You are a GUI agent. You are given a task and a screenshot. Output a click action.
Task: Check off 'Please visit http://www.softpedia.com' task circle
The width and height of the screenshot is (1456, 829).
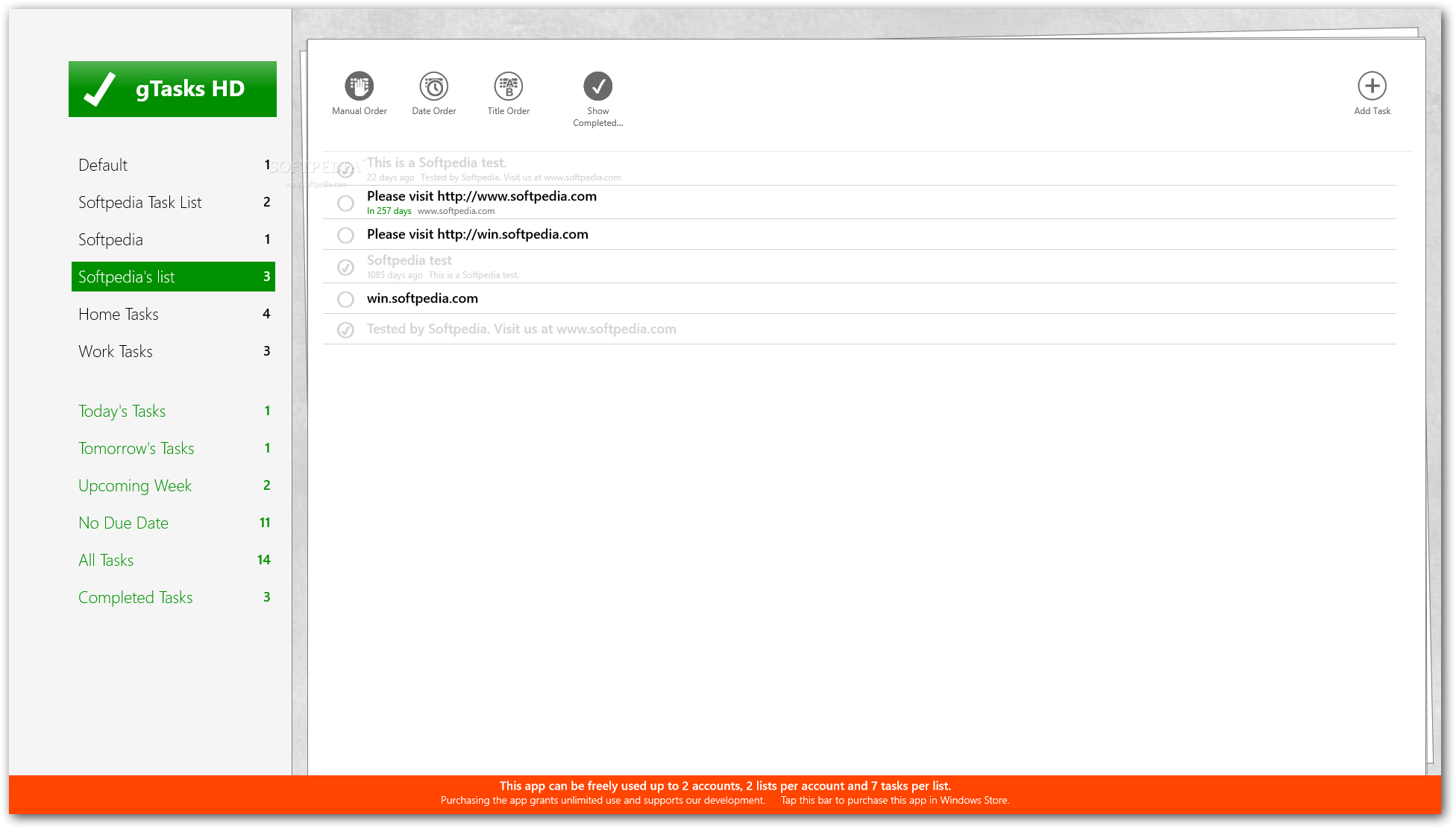345,203
